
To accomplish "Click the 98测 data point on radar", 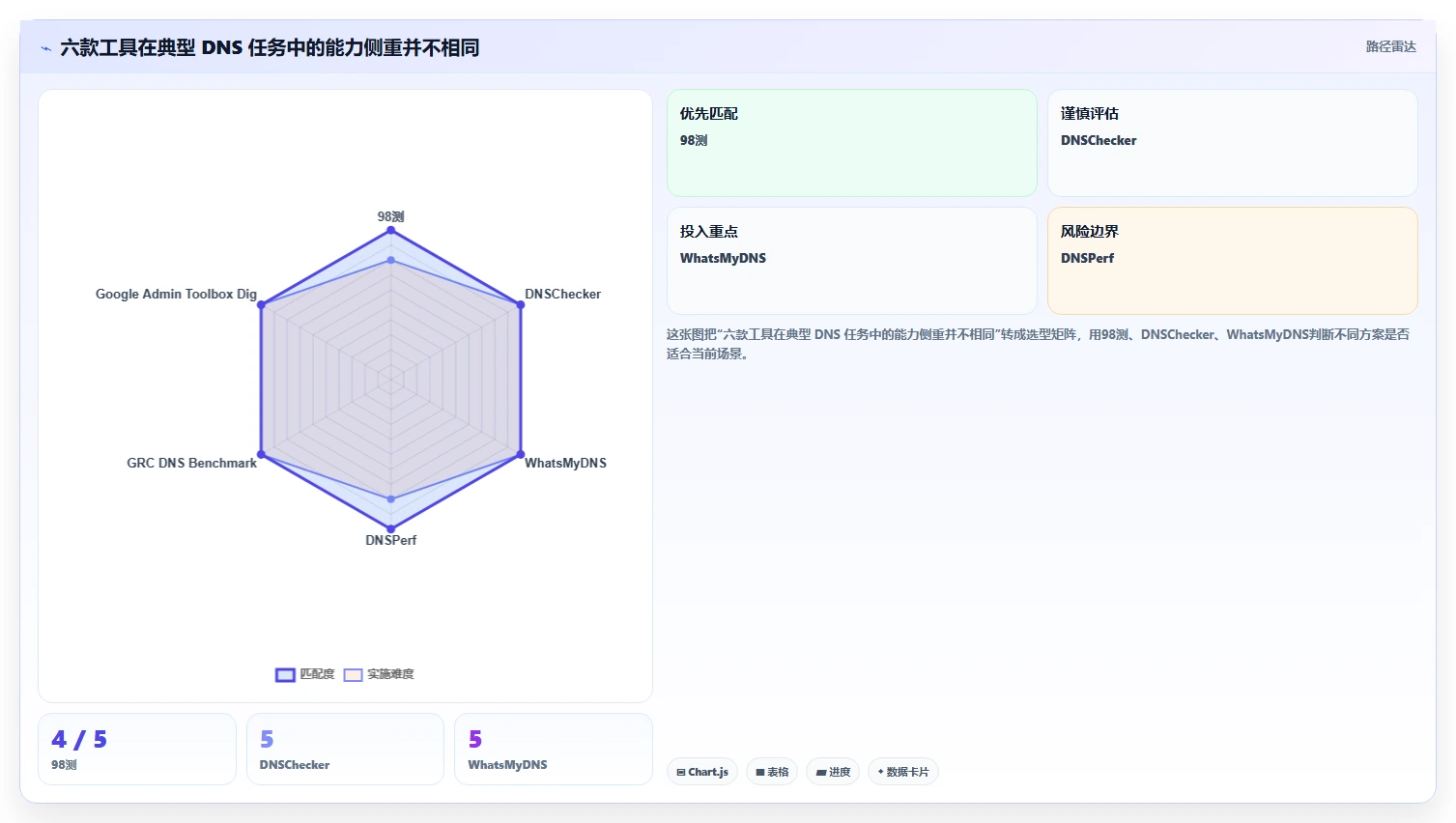I will 390,230.
